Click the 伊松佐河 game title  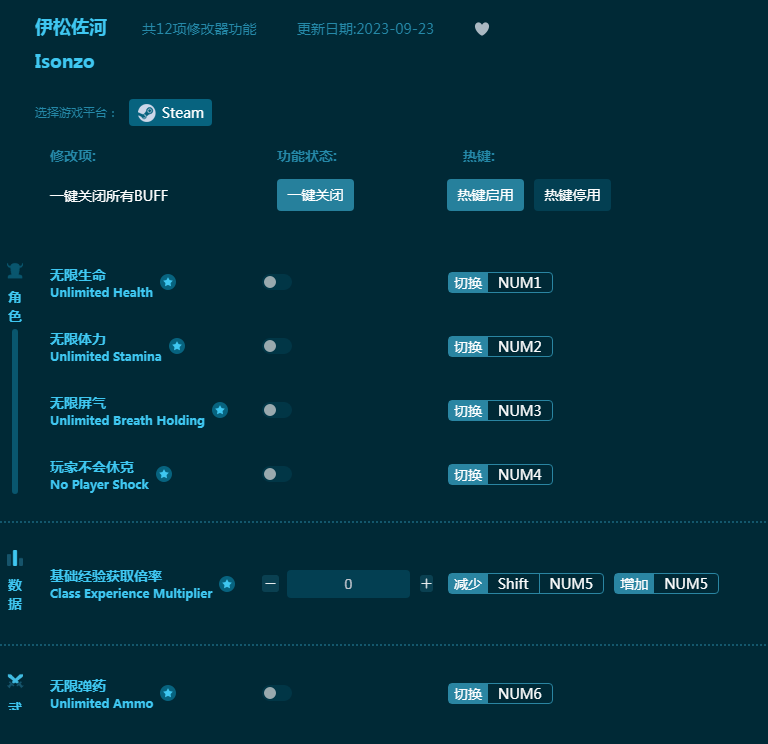(x=71, y=27)
